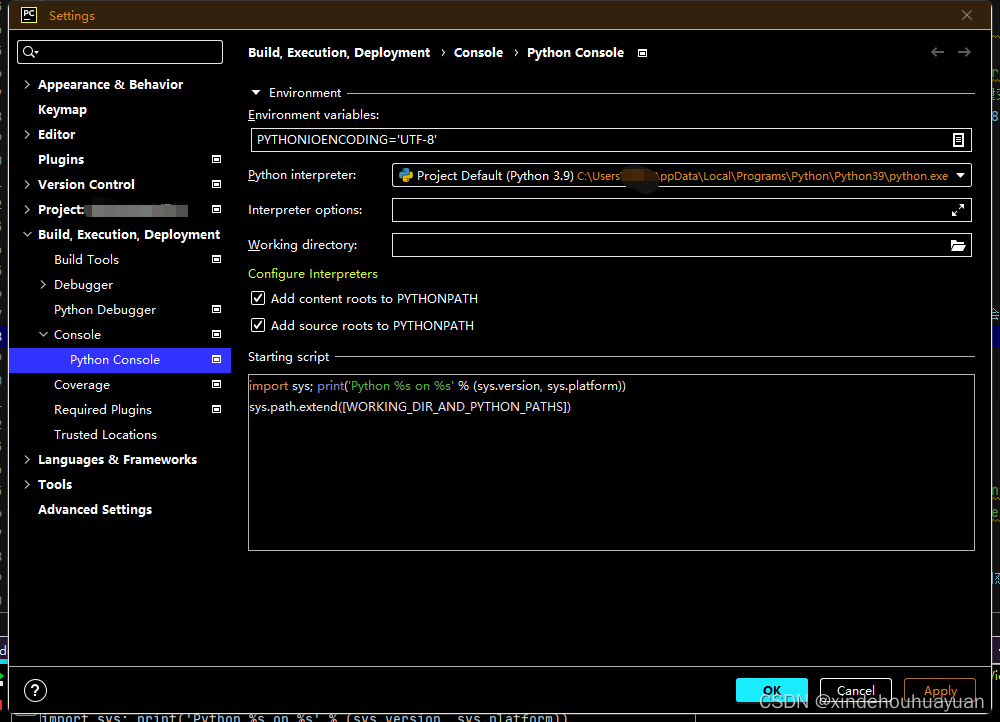The width and height of the screenshot is (1000, 722).
Task: Close the Settings dialog
Action: (967, 15)
